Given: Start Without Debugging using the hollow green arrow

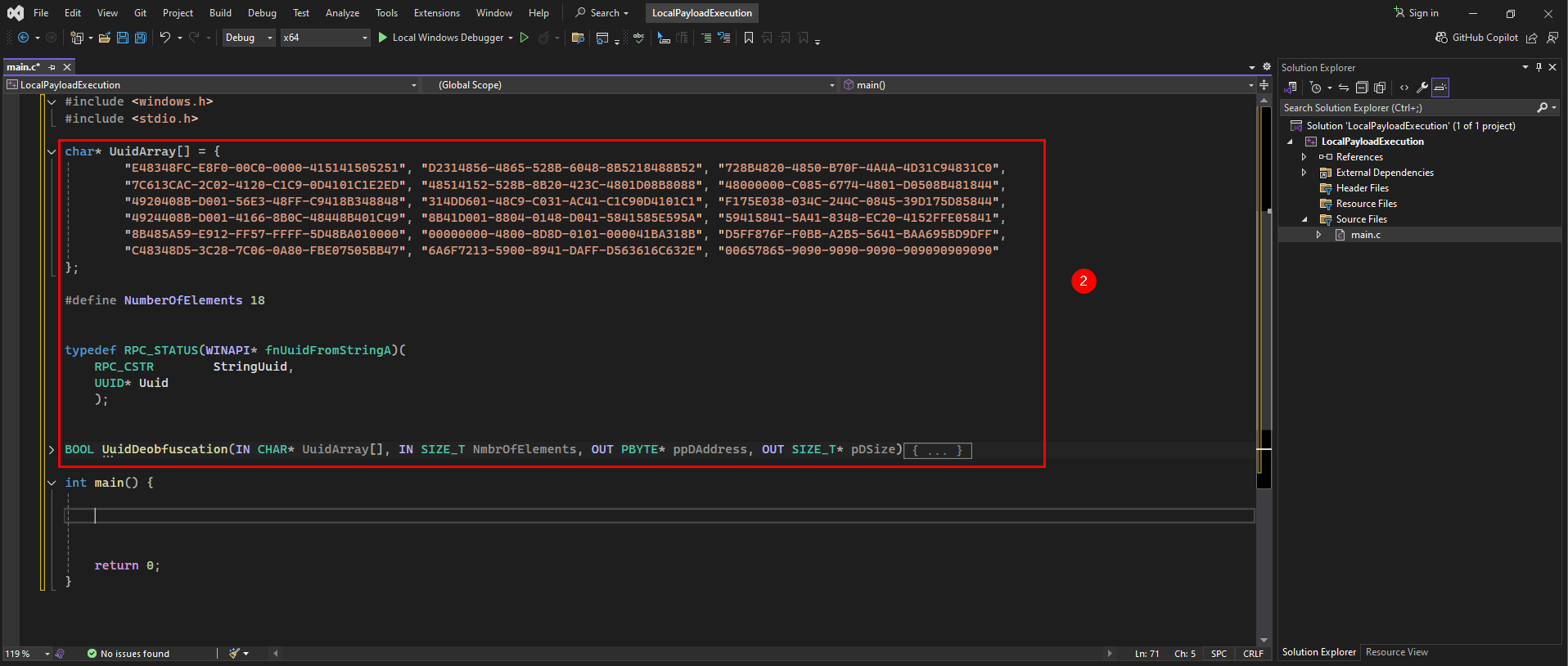Looking at the screenshot, I should [525, 38].
